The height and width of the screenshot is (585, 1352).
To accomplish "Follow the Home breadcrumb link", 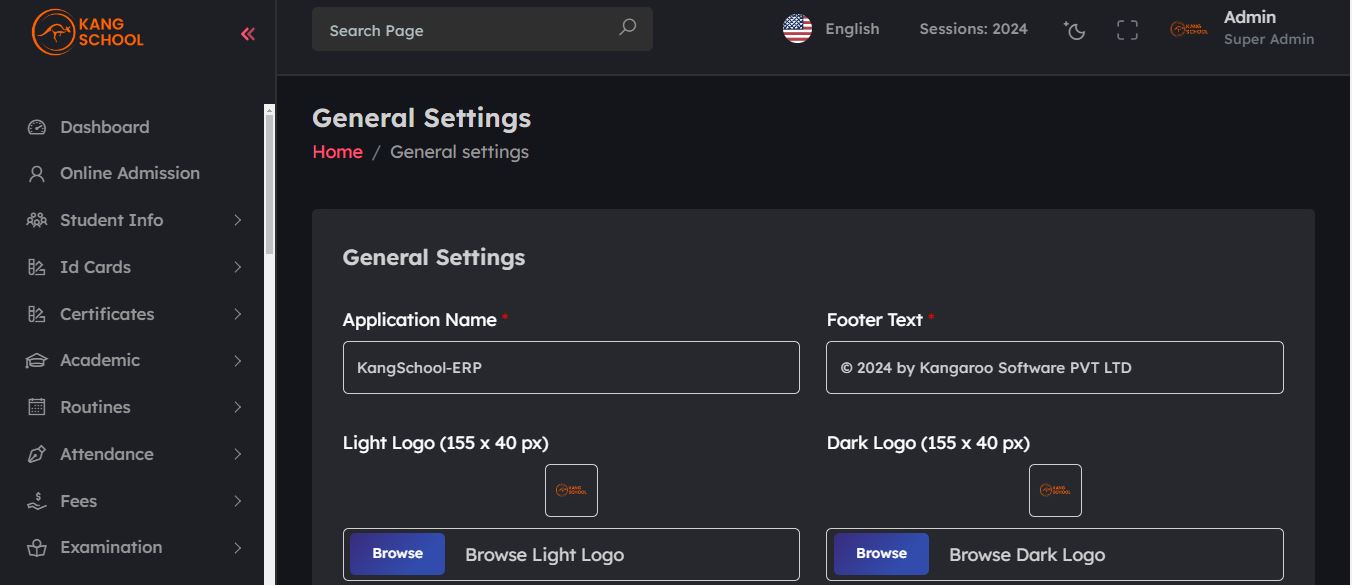I will (x=337, y=152).
